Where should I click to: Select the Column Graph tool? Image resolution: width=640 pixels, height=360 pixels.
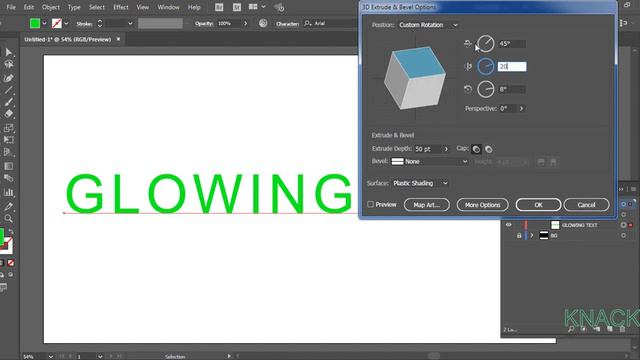(x=8, y=192)
